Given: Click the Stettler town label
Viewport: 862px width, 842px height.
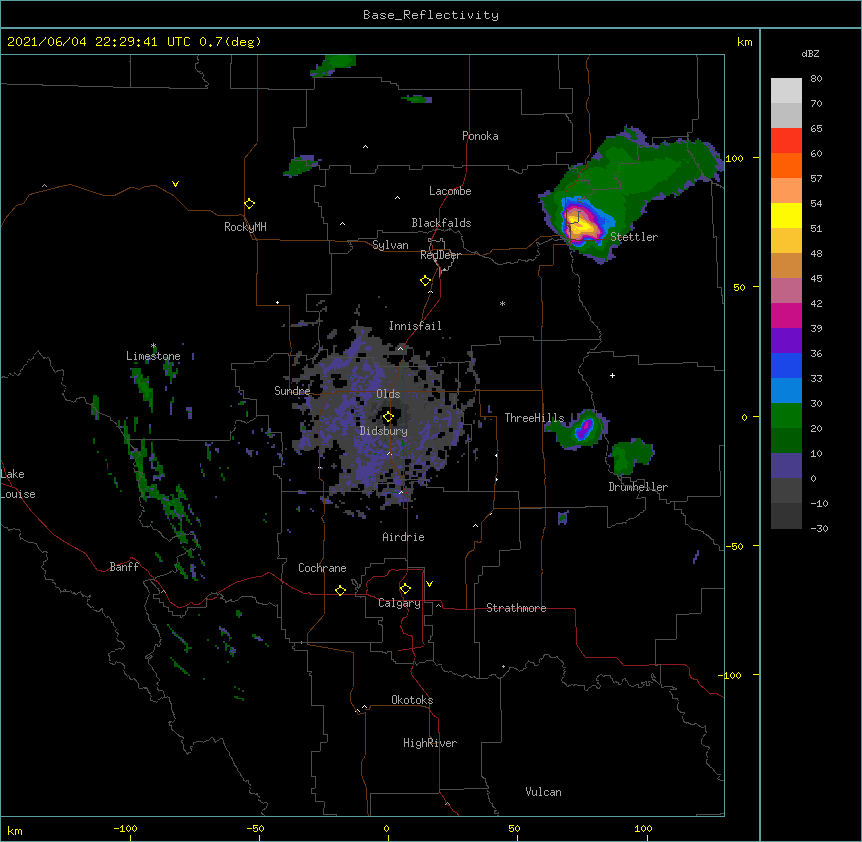Looking at the screenshot, I should pos(634,237).
